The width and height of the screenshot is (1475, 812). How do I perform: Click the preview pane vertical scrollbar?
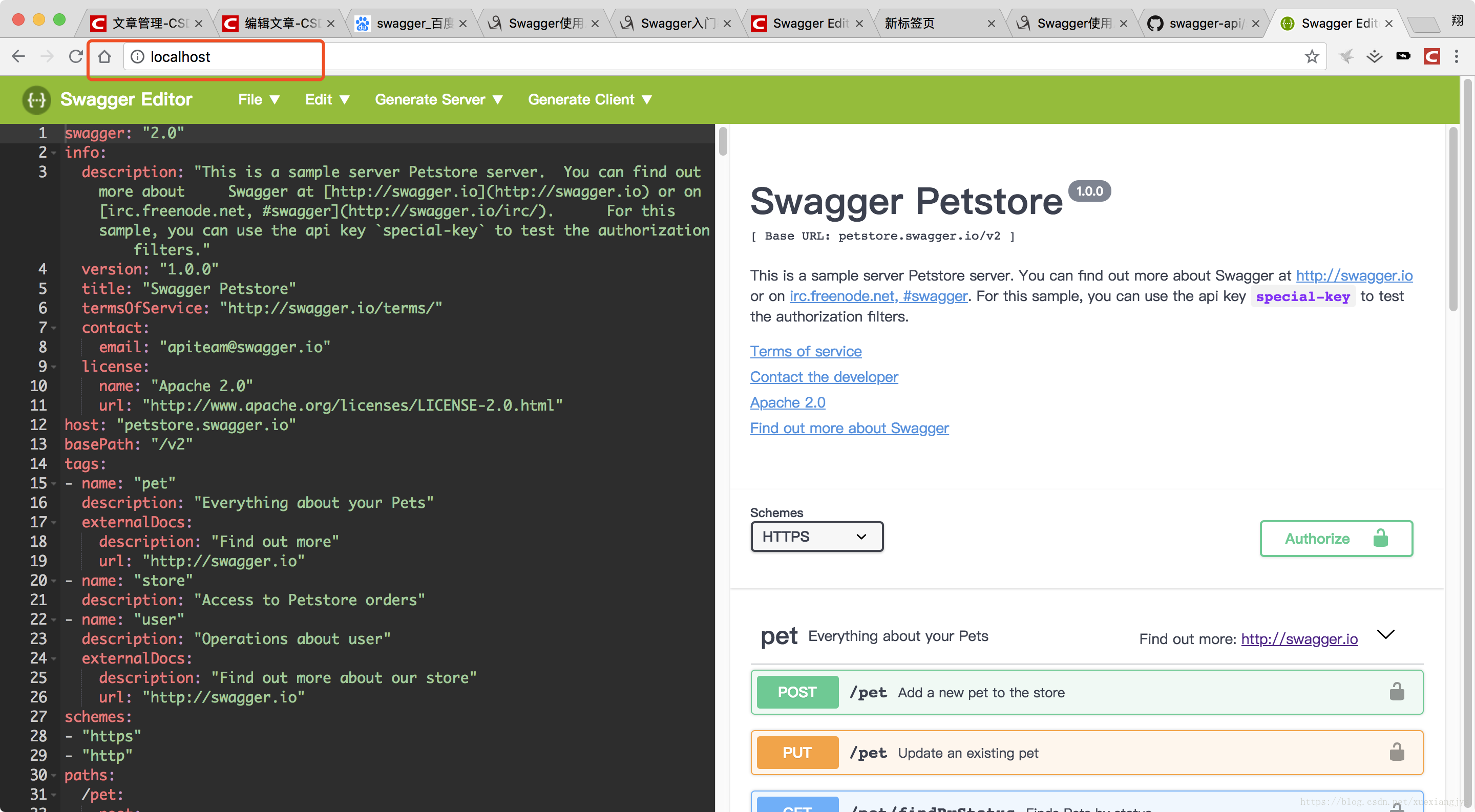coord(1452,219)
